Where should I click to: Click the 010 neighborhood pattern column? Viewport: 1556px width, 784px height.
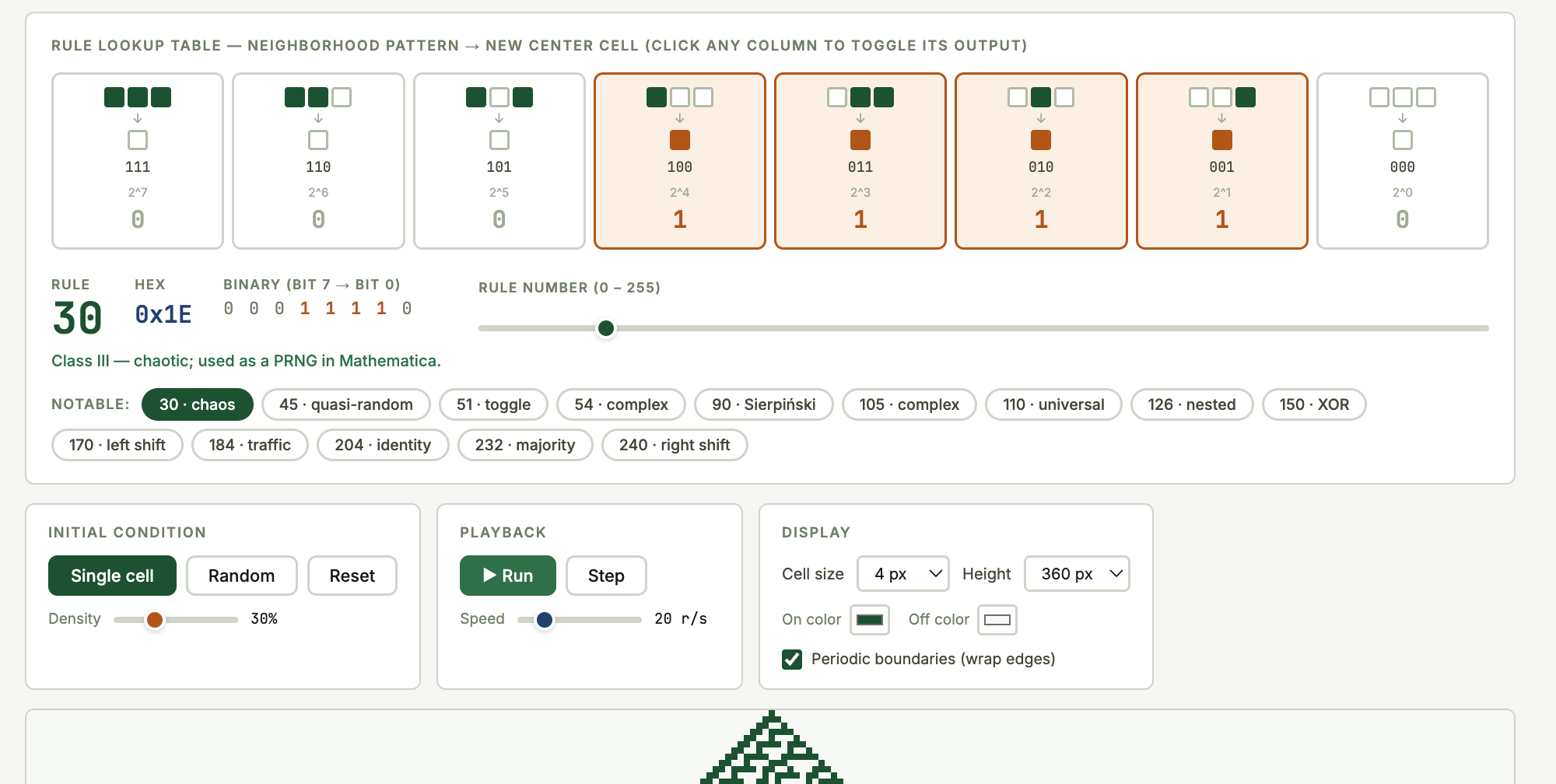[x=1041, y=161]
